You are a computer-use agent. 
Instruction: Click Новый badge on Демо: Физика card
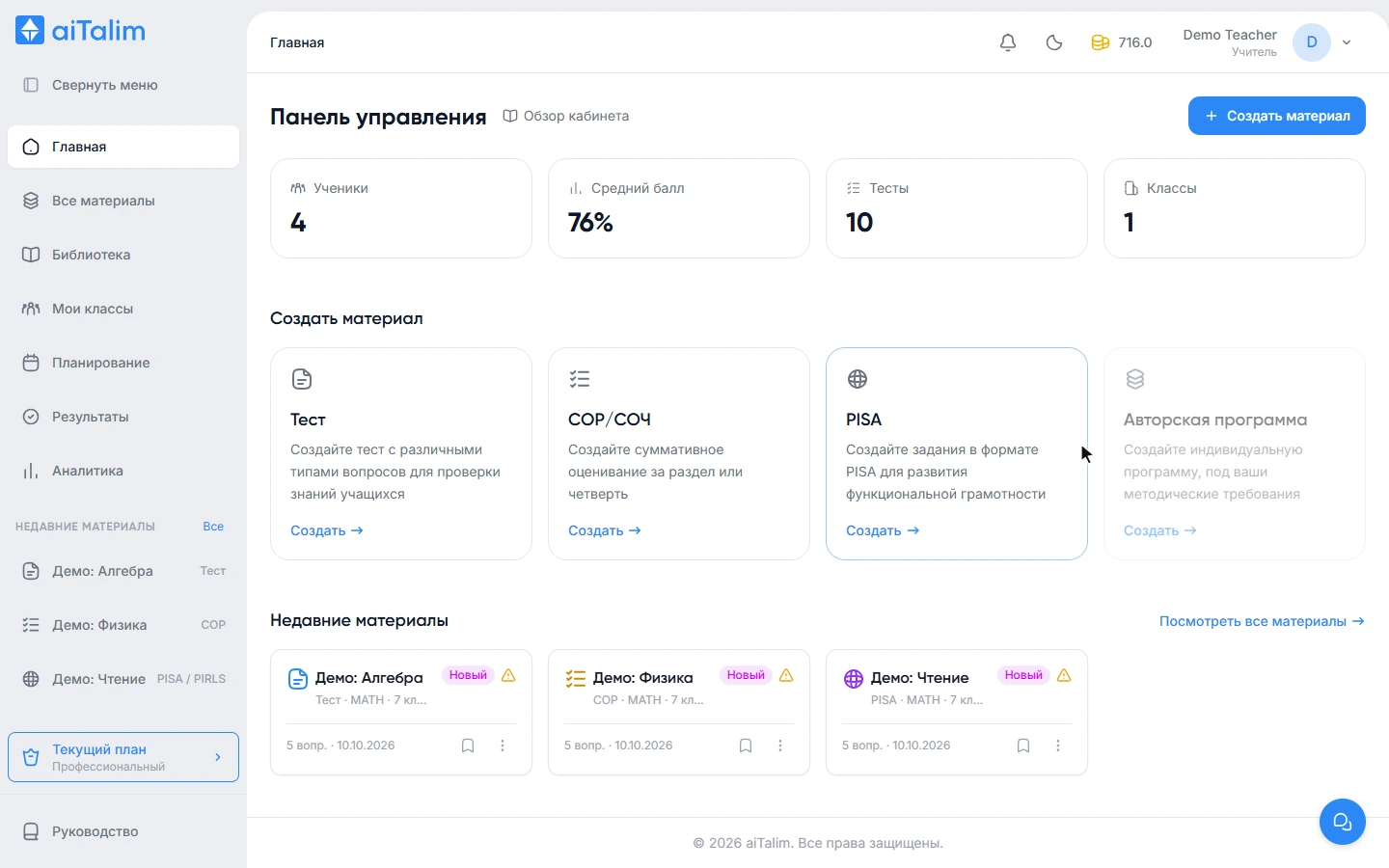pyautogui.click(x=746, y=675)
